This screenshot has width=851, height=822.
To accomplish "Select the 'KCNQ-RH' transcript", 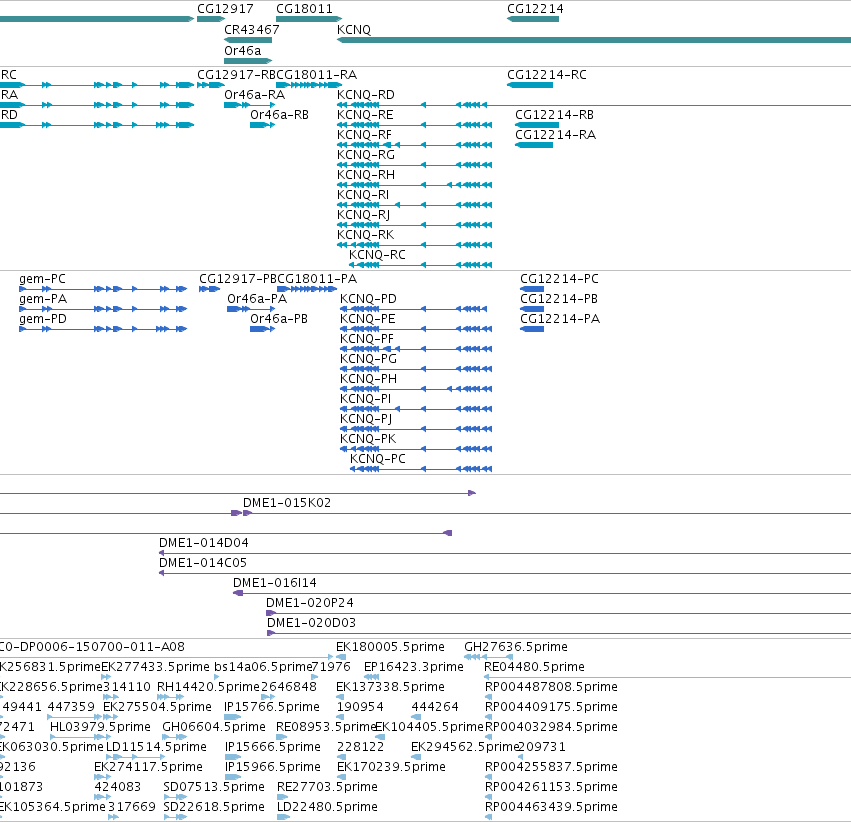I will click(366, 175).
